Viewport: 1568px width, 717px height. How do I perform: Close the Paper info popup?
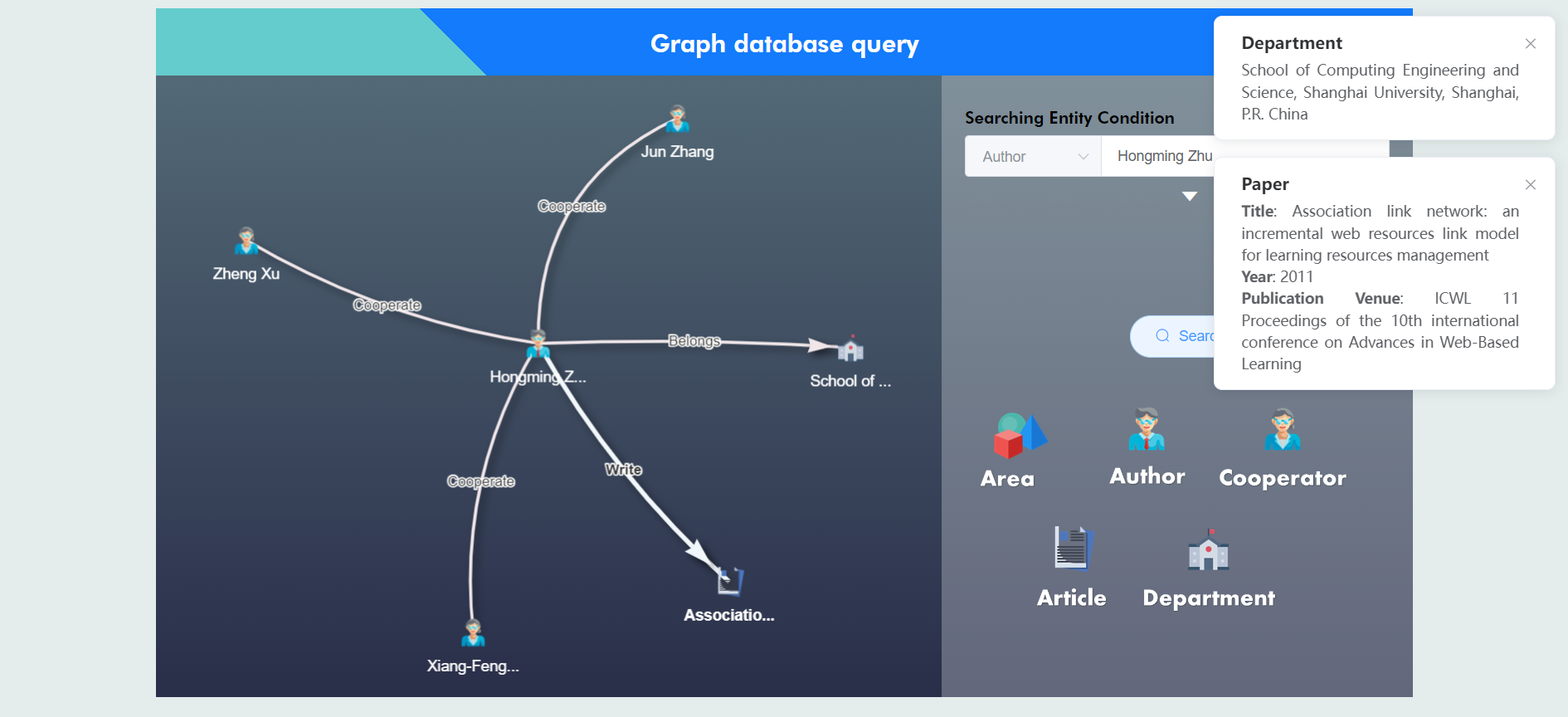coord(1531,185)
